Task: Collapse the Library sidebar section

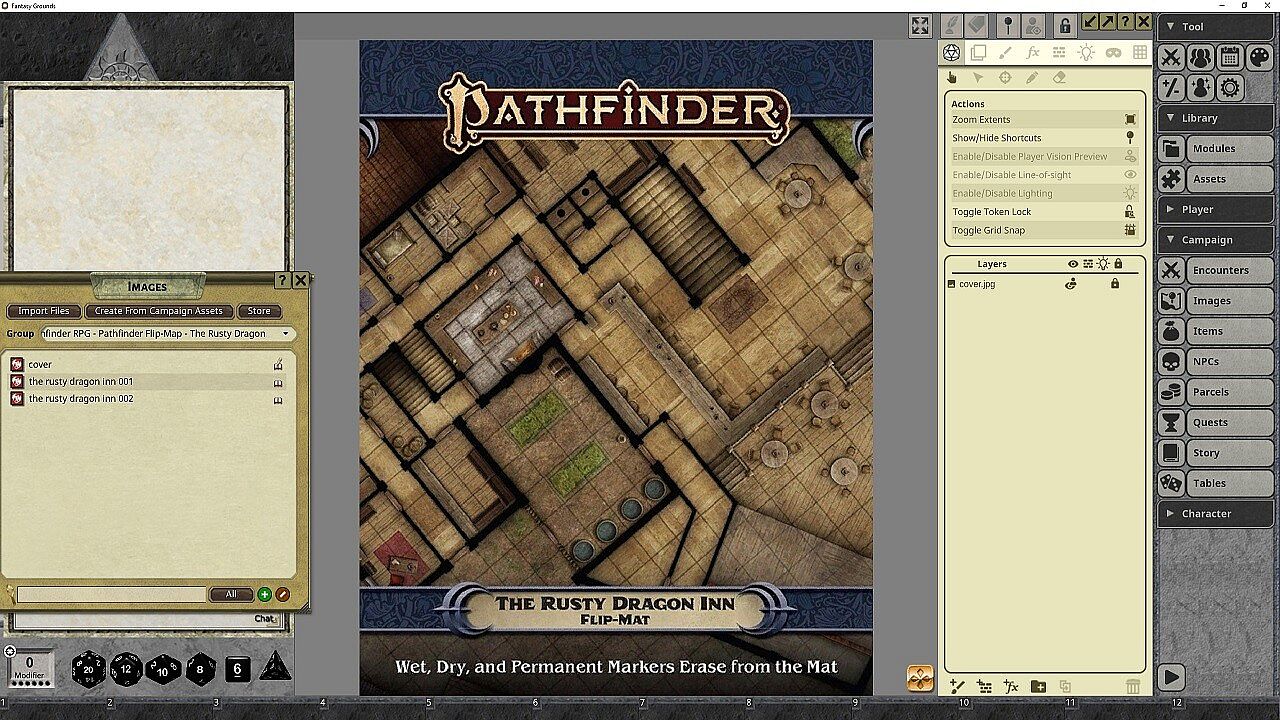Action: pos(1216,118)
